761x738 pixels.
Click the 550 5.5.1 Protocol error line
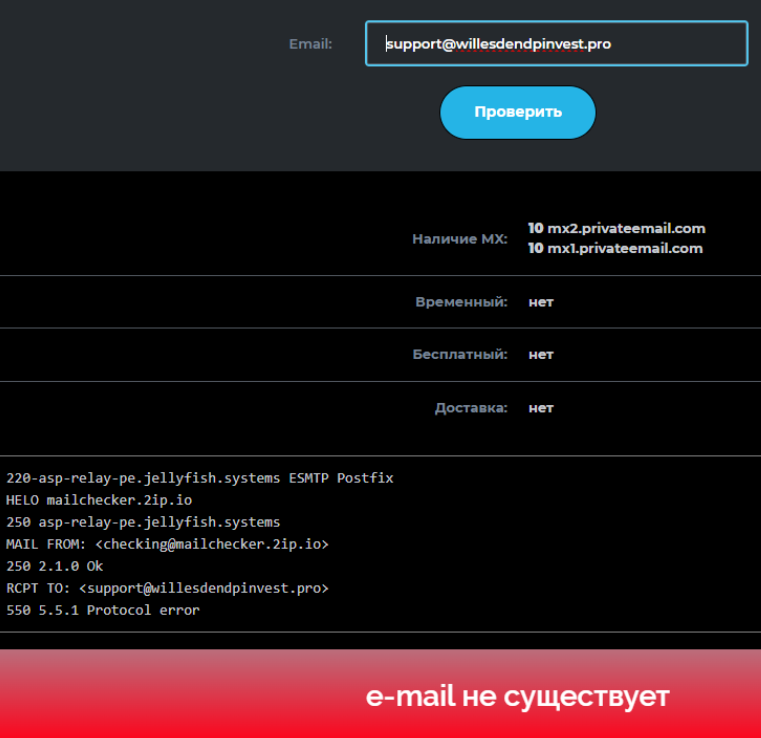103,610
